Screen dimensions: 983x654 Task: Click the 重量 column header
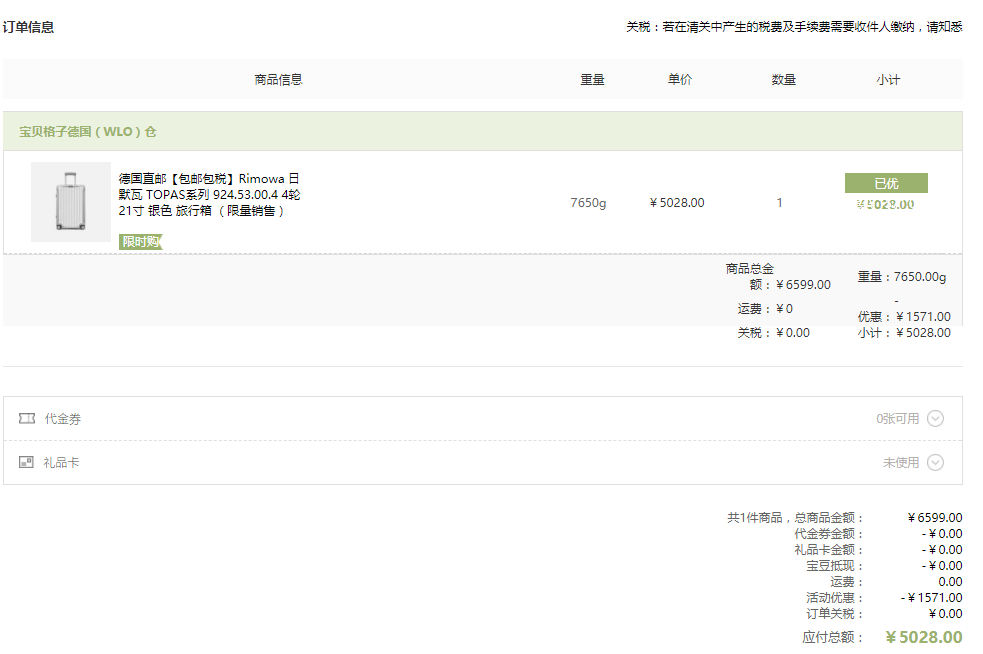(x=592, y=80)
